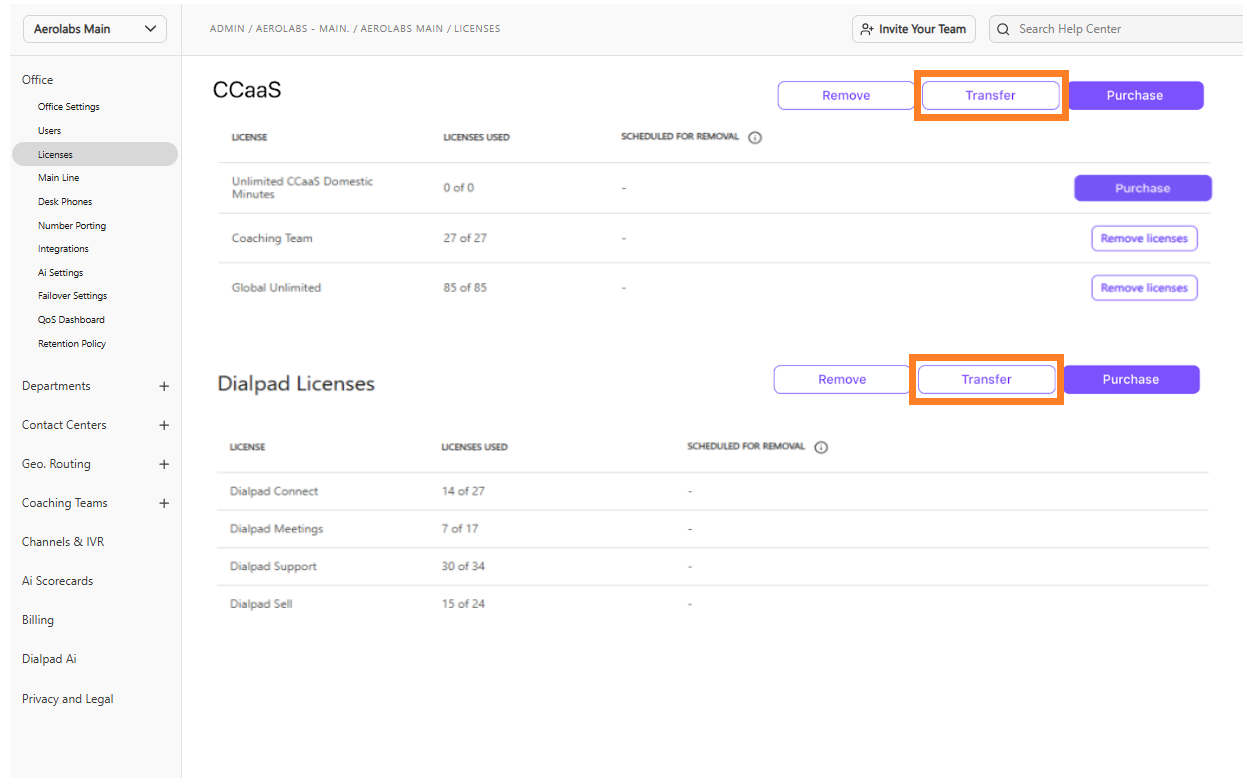
Task: Click Transfer in the CCaaS section
Action: 990,95
